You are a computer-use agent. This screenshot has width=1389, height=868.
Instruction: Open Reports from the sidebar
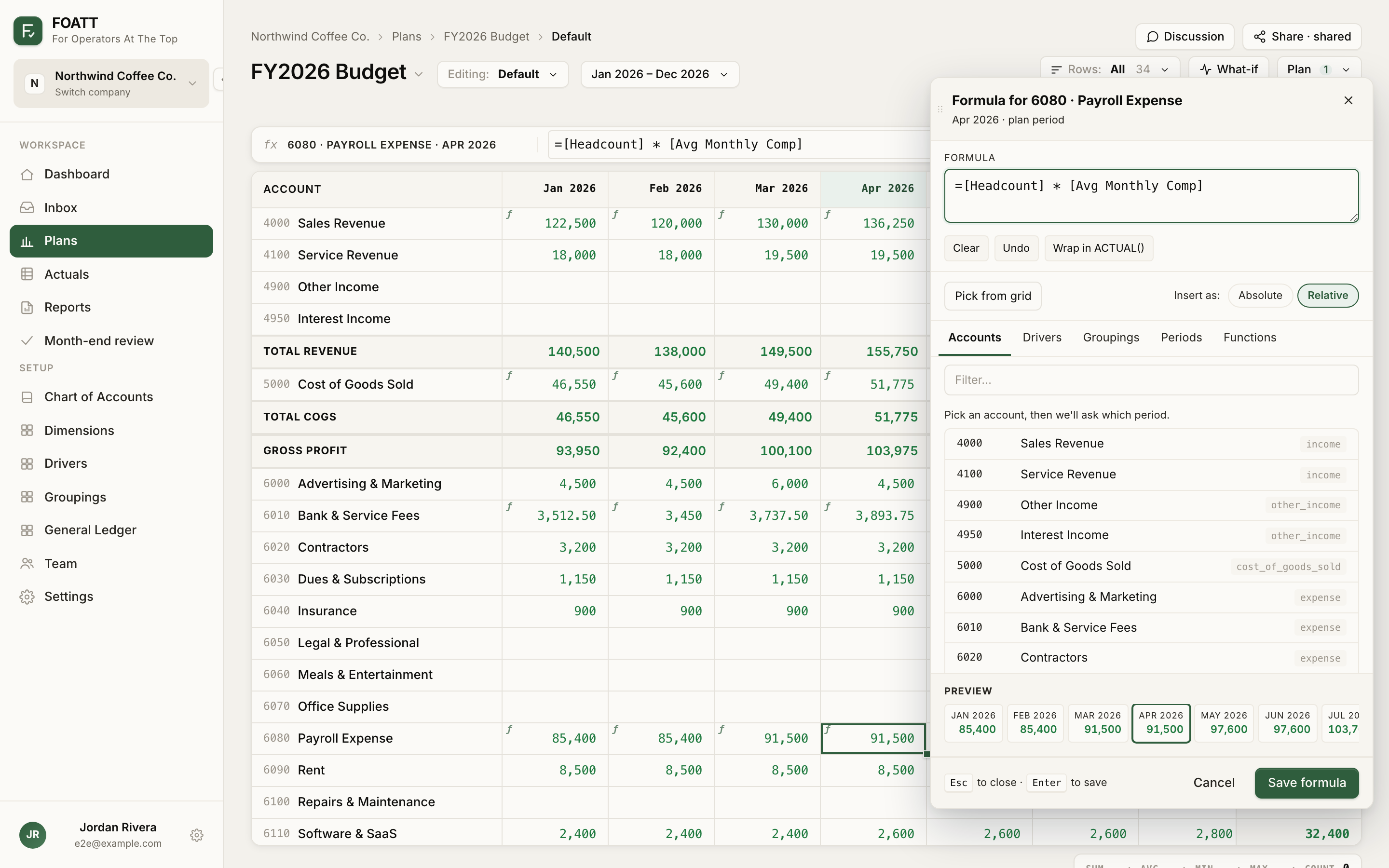111,307
